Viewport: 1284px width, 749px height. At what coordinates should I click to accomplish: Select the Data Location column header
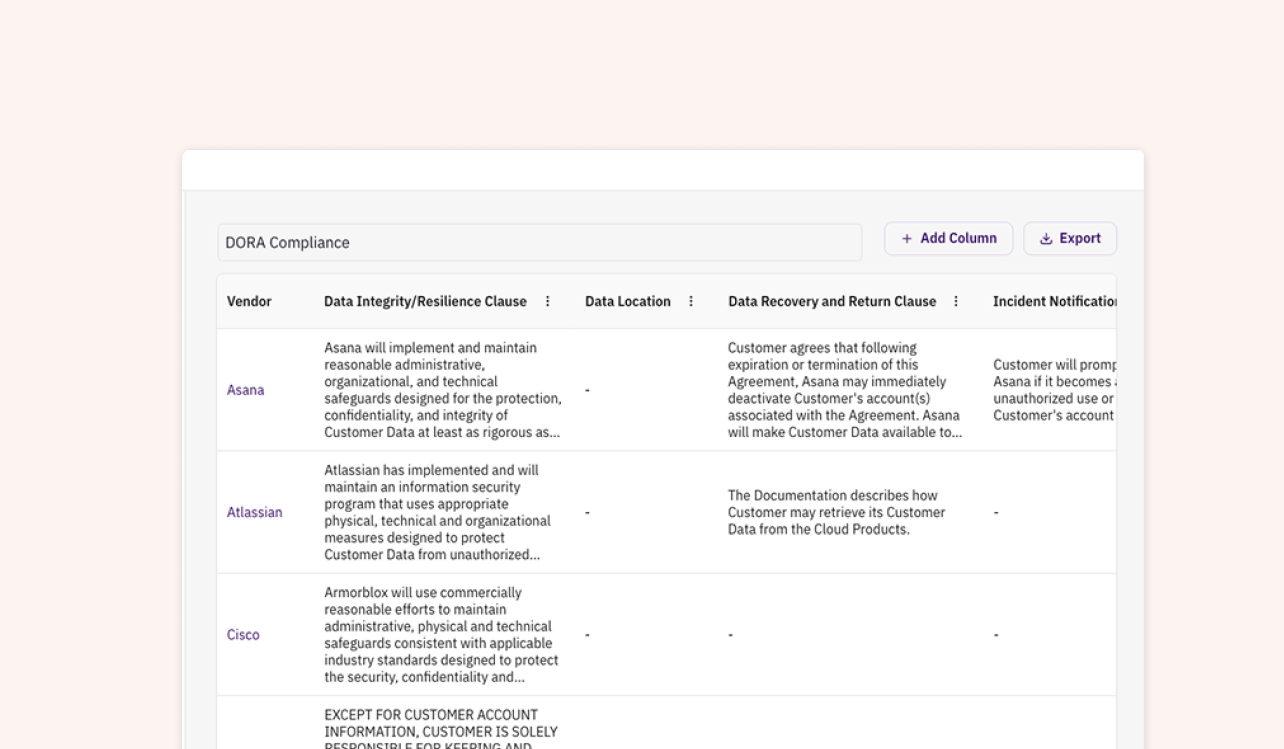tap(627, 301)
